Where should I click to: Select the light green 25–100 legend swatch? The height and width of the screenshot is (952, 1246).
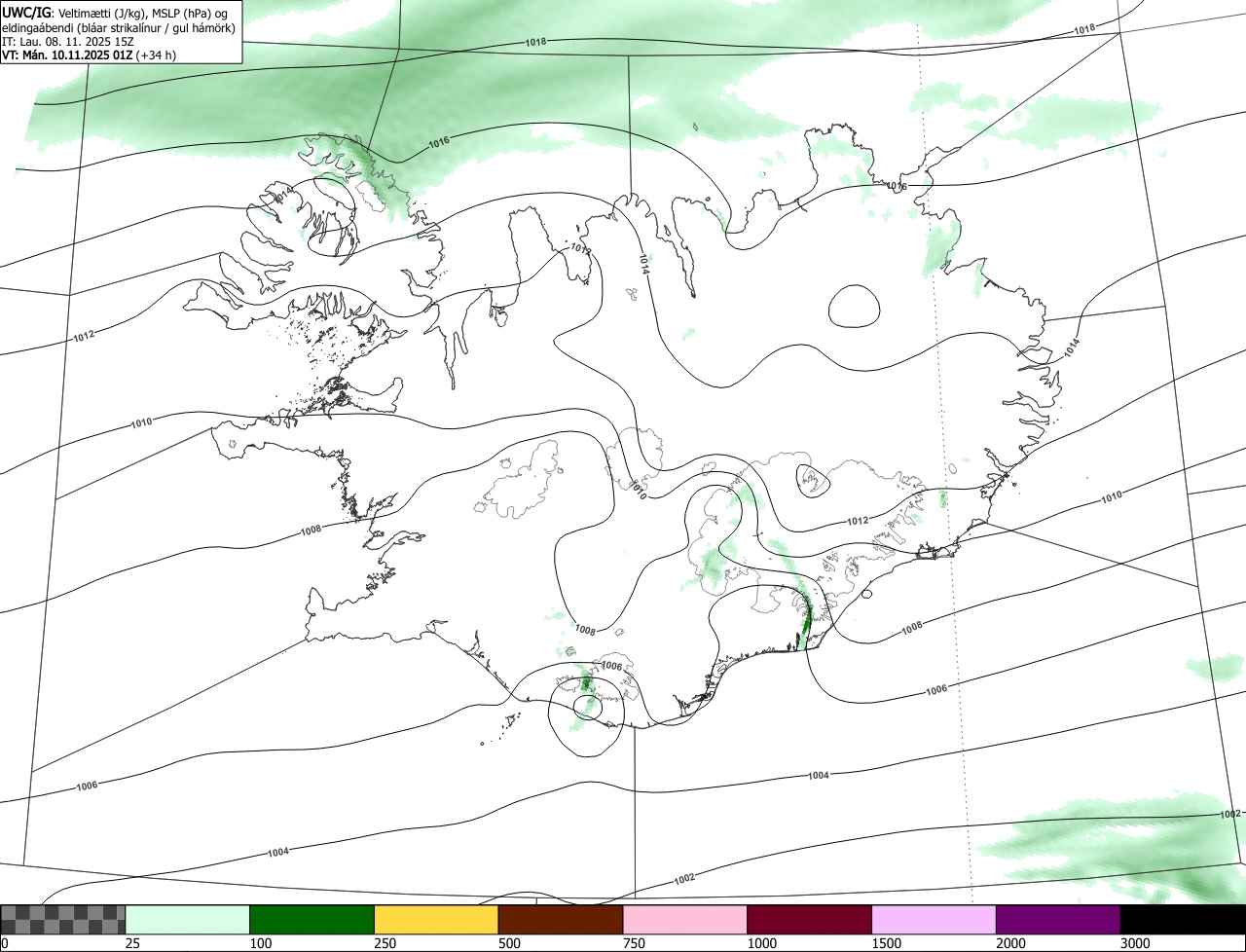coord(188,920)
